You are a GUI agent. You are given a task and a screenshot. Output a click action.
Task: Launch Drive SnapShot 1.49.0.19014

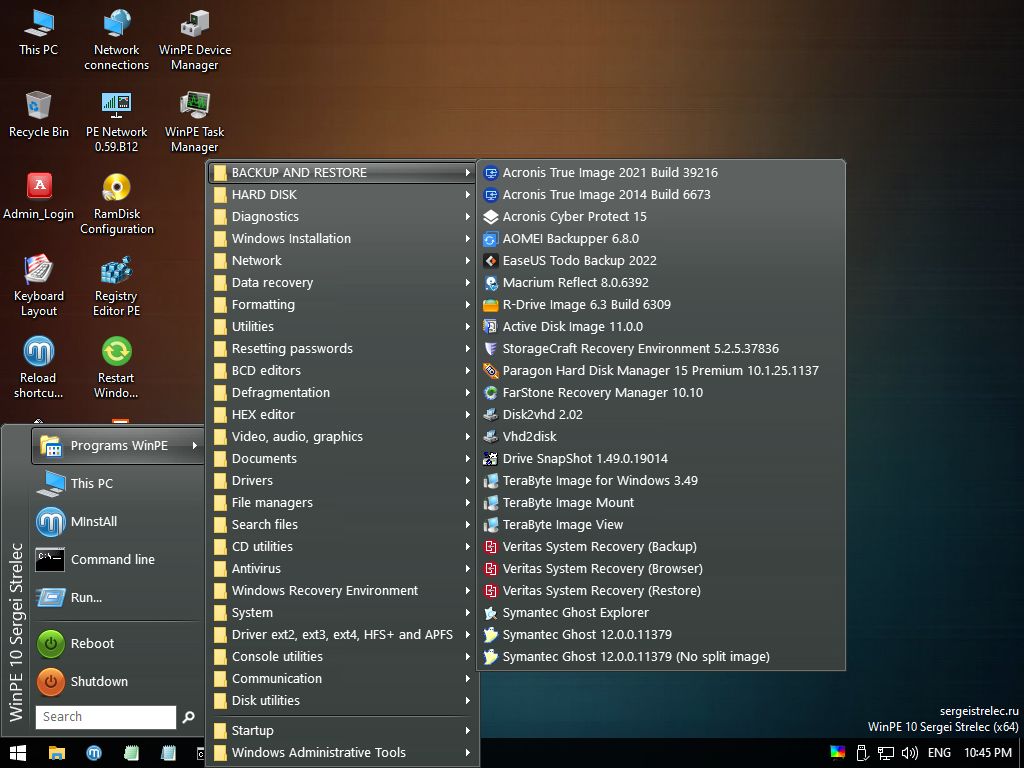click(x=661, y=458)
